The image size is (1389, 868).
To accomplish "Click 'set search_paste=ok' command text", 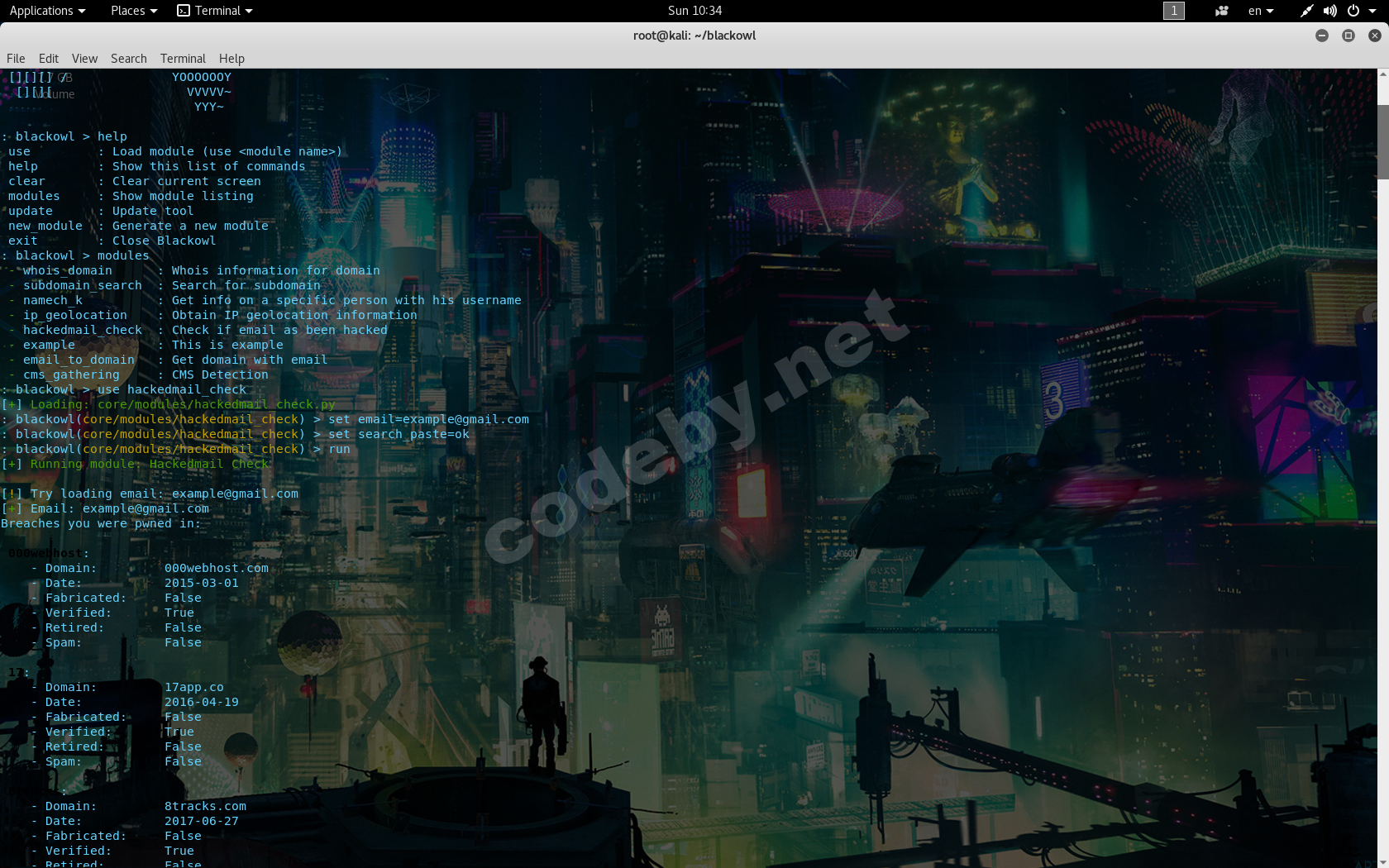I will 399,434.
